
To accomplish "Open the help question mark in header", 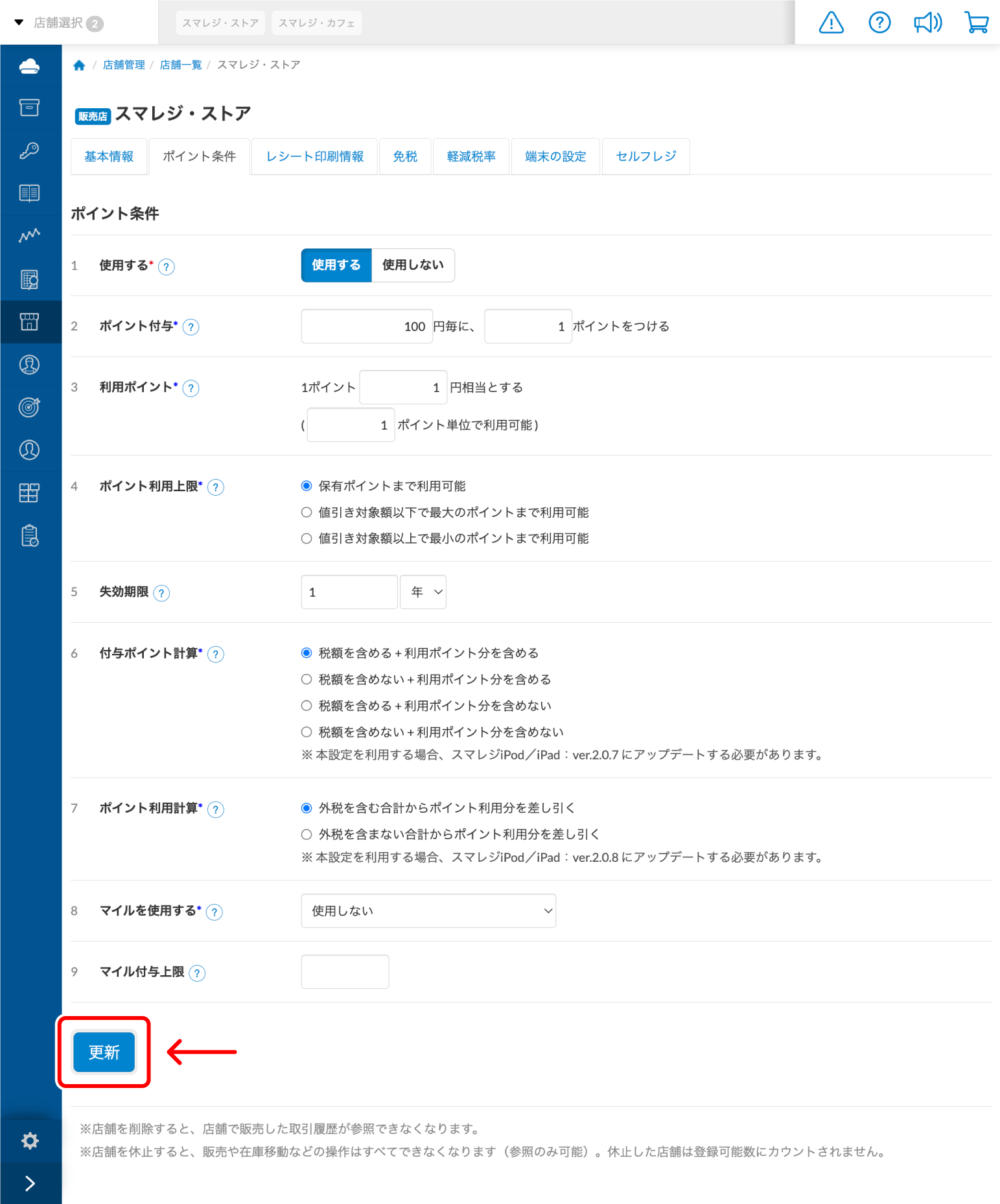I will coord(879,23).
